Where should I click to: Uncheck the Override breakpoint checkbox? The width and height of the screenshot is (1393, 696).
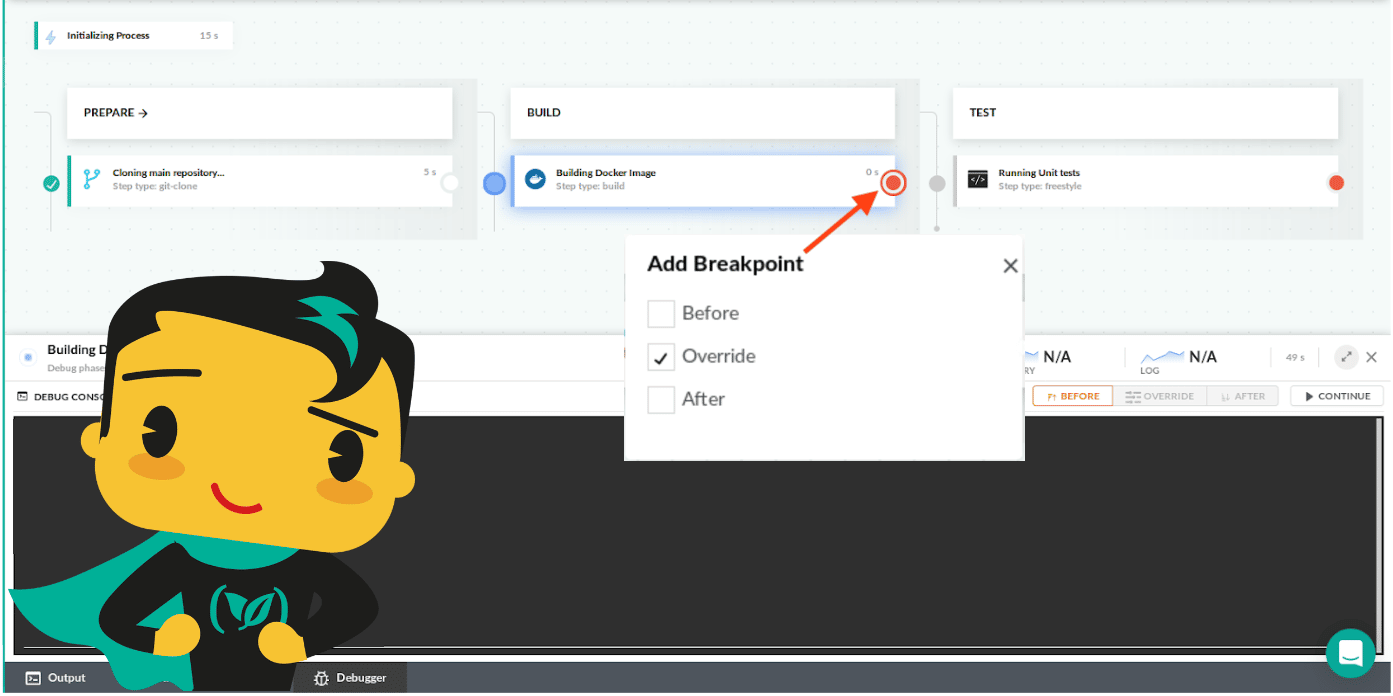[661, 357]
